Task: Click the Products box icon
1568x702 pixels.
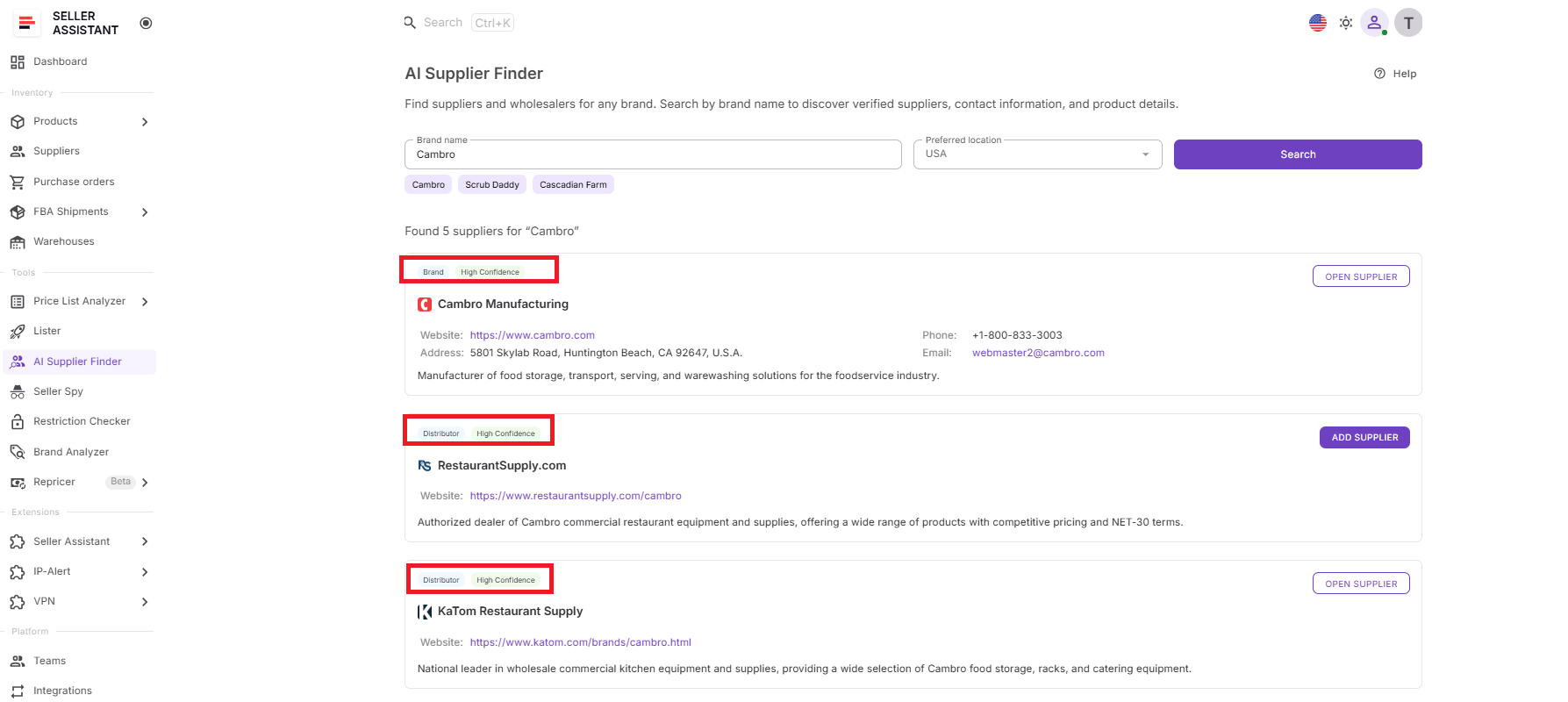Action: point(18,122)
